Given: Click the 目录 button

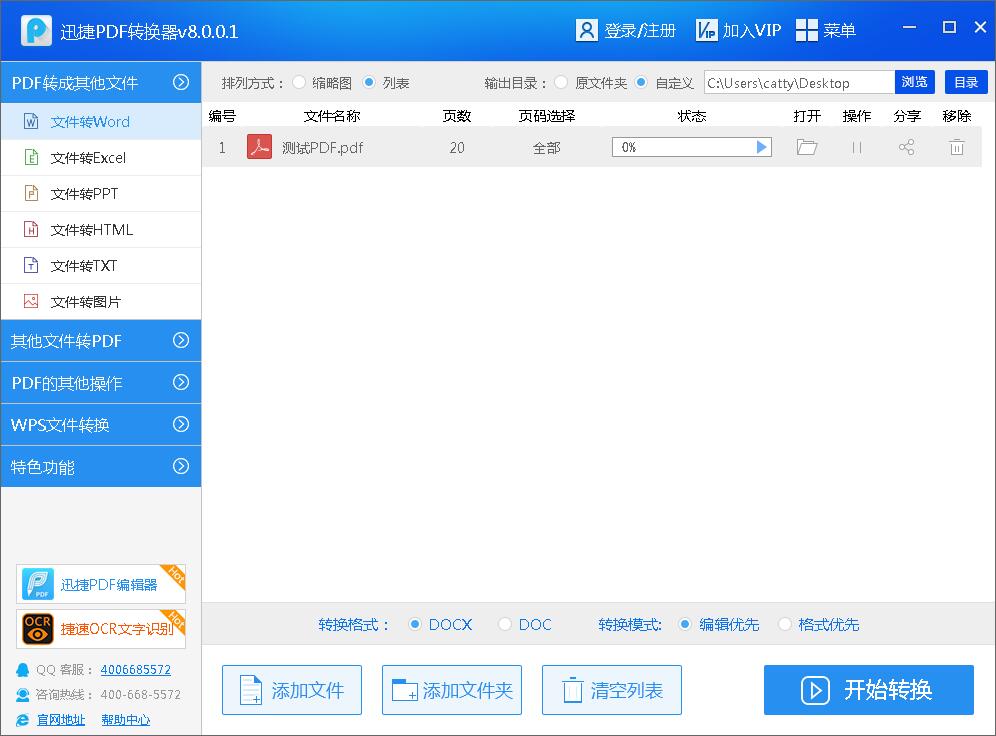Looking at the screenshot, I should pyautogui.click(x=966, y=82).
